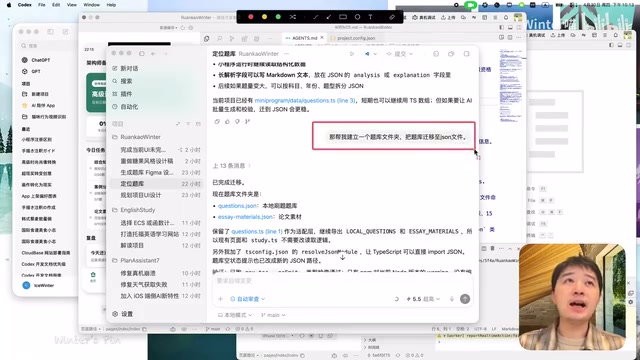Collapse the RuankaoWinter project folder
This screenshot has height=360, width=640.
tap(136, 137)
